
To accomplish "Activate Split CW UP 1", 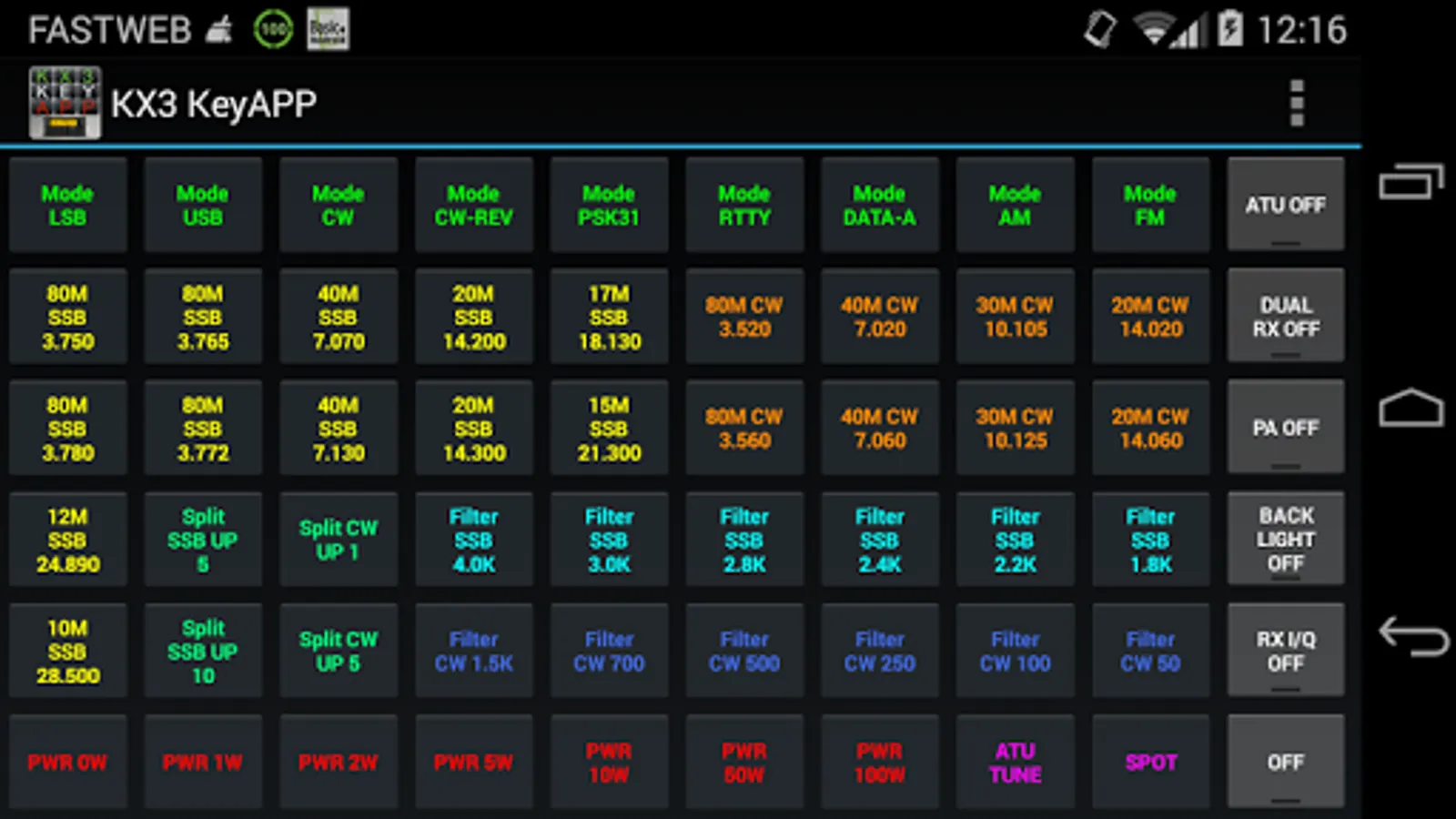I will [x=339, y=540].
